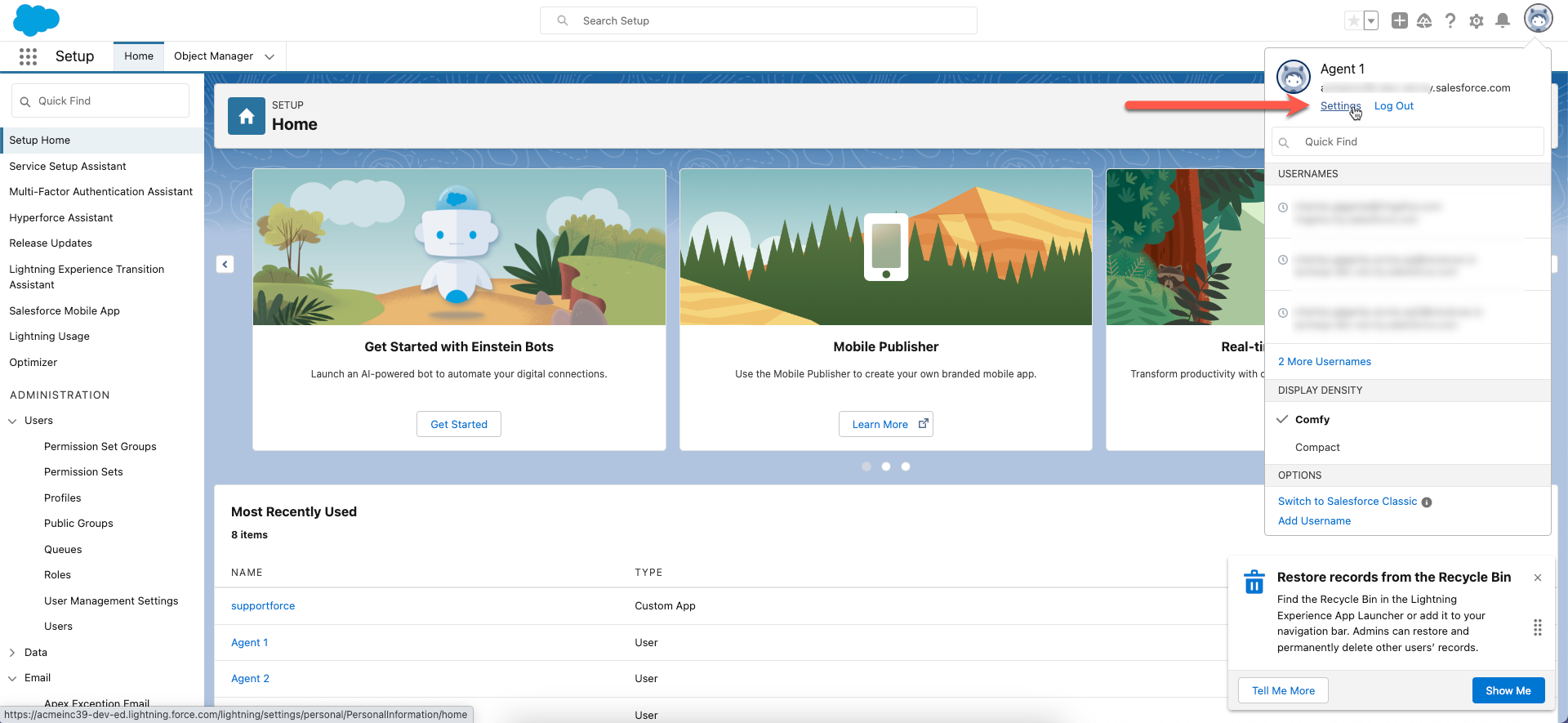Click the Salesforce cloud logo

pos(36,20)
